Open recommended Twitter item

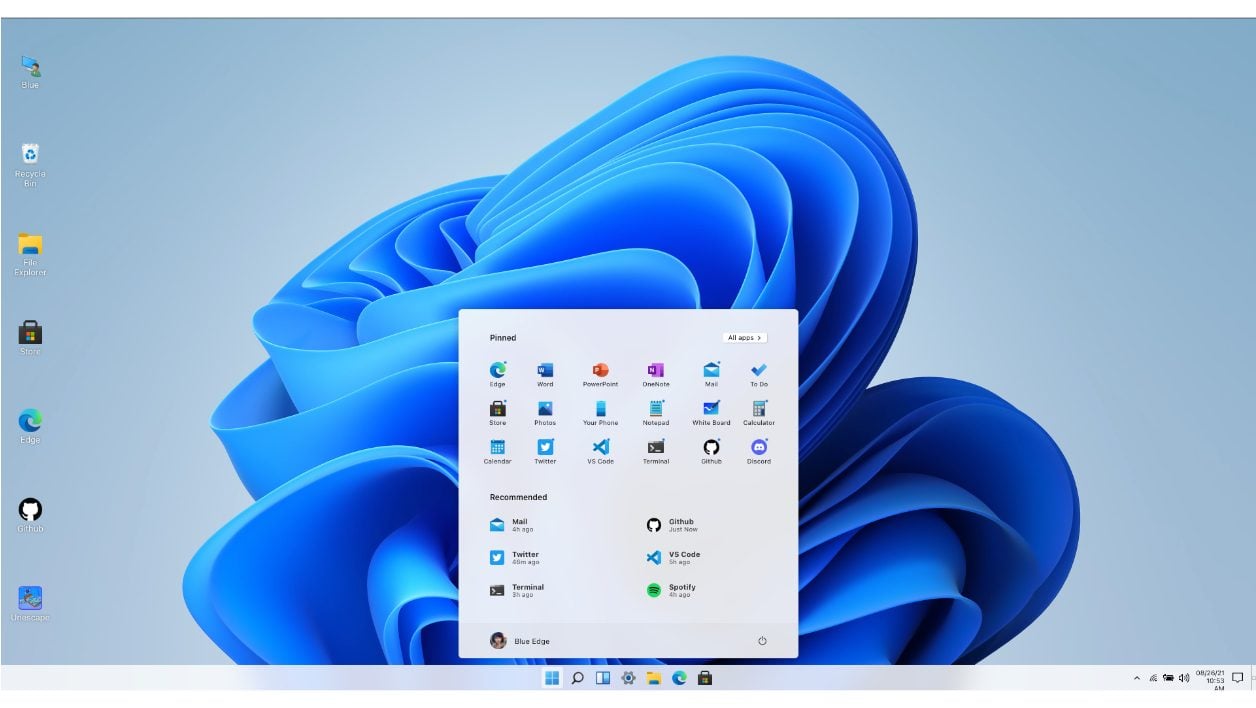coord(514,558)
